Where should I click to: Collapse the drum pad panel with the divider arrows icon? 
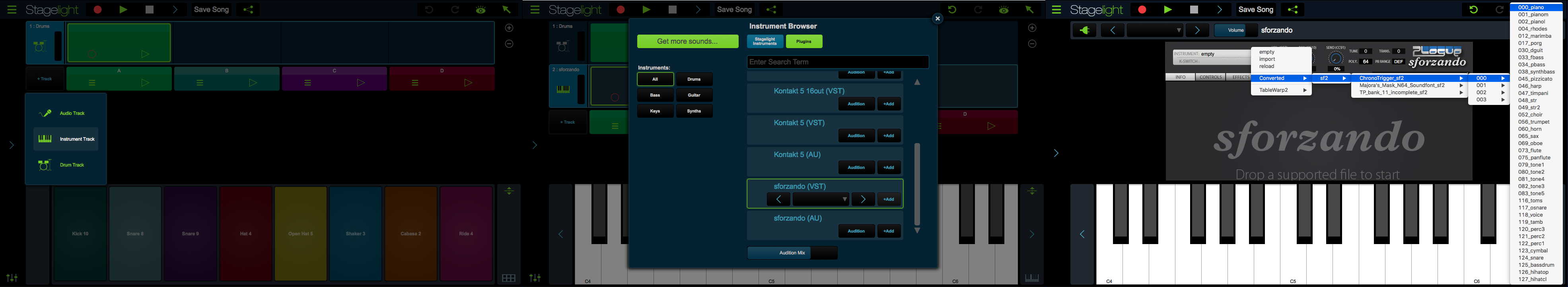[x=509, y=191]
